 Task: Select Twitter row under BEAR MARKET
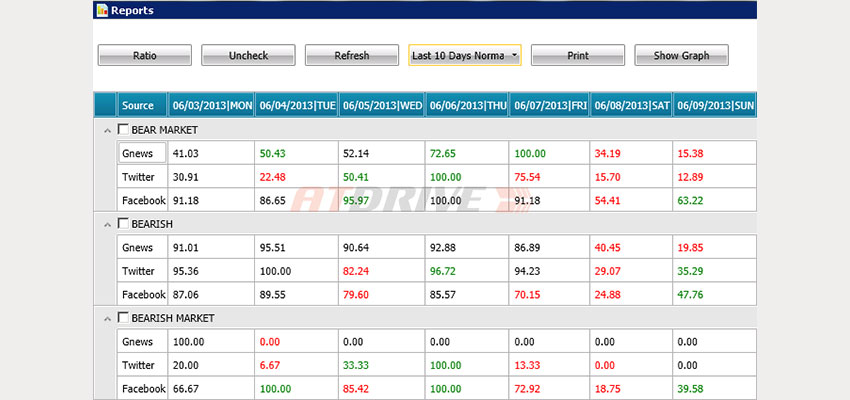[437, 177]
